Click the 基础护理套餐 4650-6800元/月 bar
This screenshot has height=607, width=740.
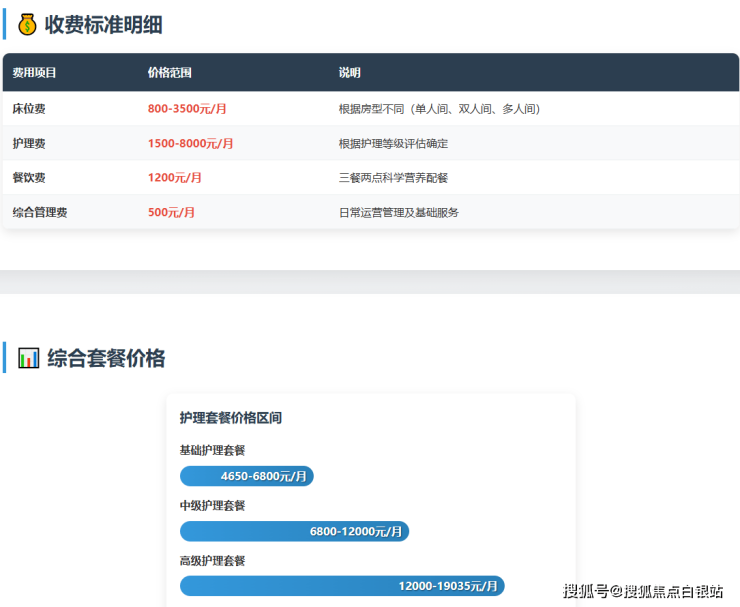[247, 476]
